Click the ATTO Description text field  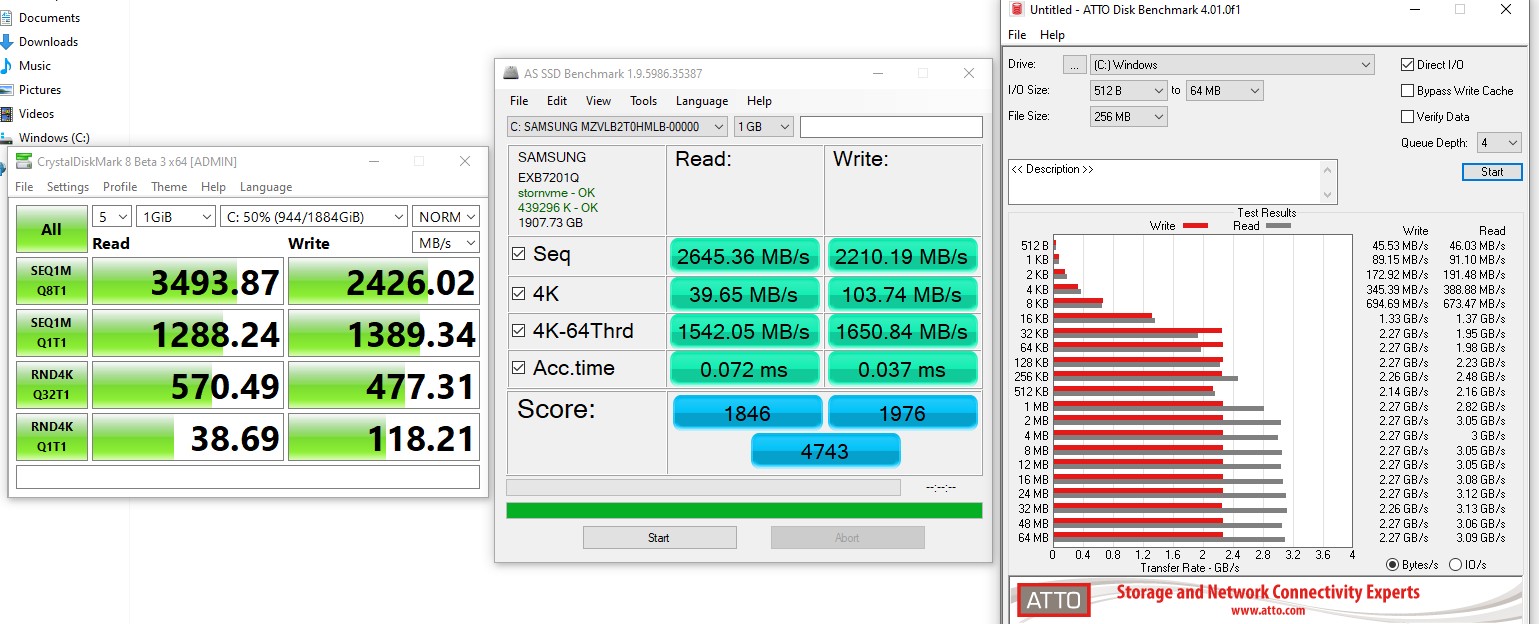click(x=1165, y=182)
